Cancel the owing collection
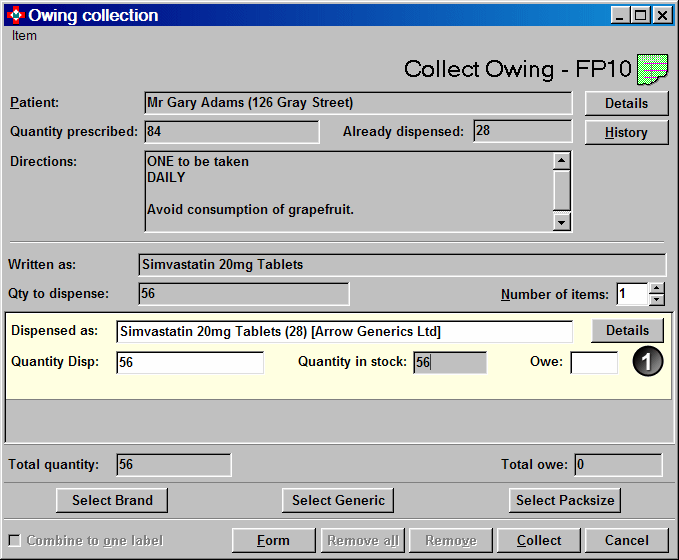 coord(626,540)
